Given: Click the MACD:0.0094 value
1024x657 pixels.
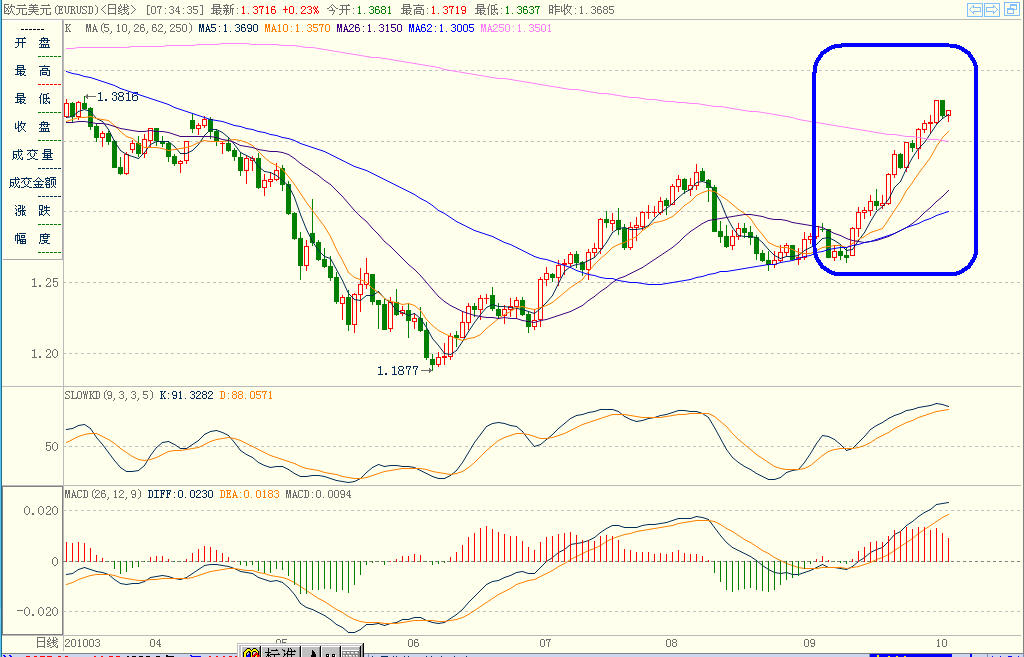Looking at the screenshot, I should (318, 494).
